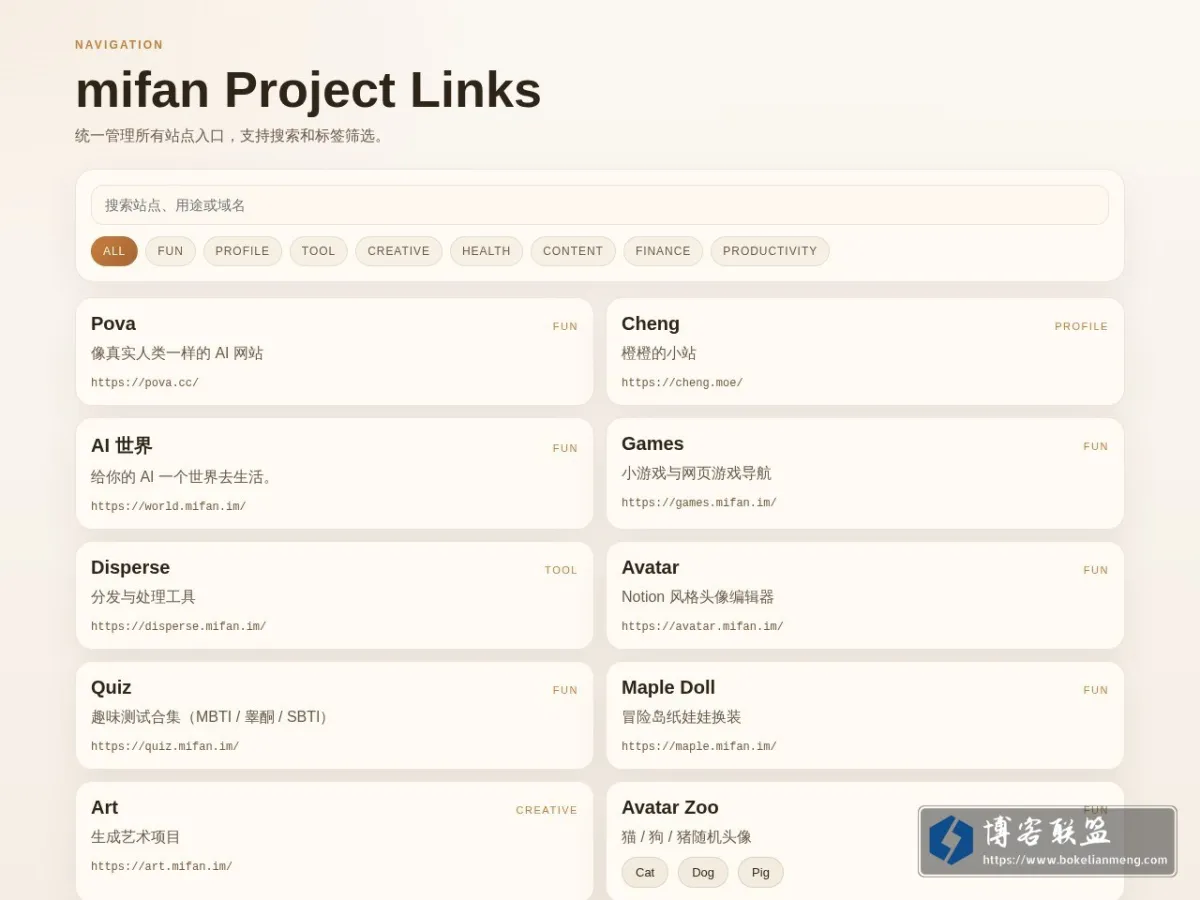Open the Pova project card title

tap(113, 323)
